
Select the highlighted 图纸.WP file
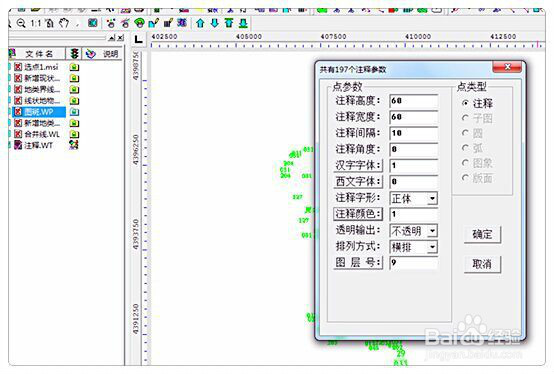pyautogui.click(x=39, y=112)
